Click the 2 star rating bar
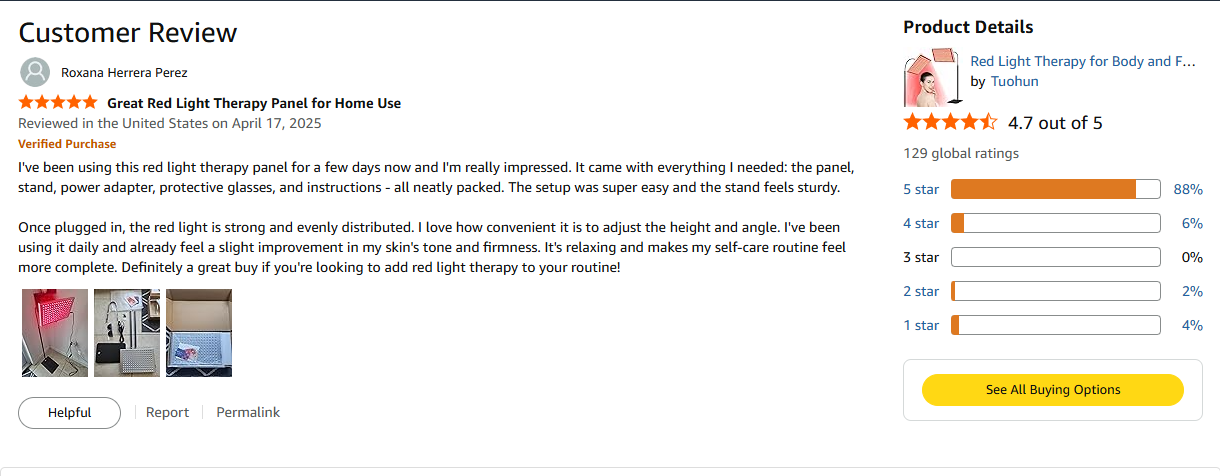 click(x=1055, y=291)
